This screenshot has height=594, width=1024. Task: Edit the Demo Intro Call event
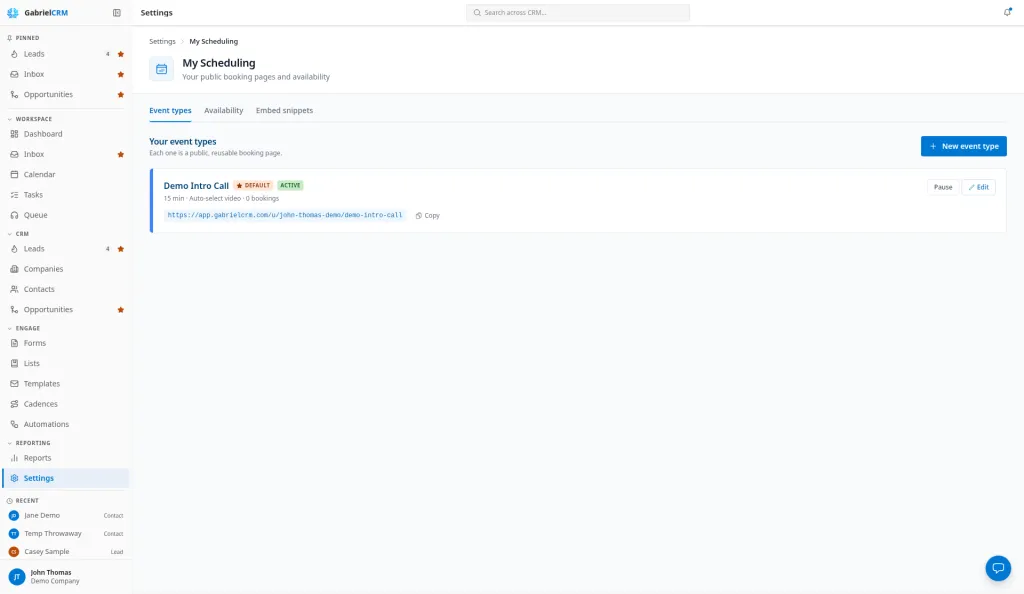coord(978,187)
